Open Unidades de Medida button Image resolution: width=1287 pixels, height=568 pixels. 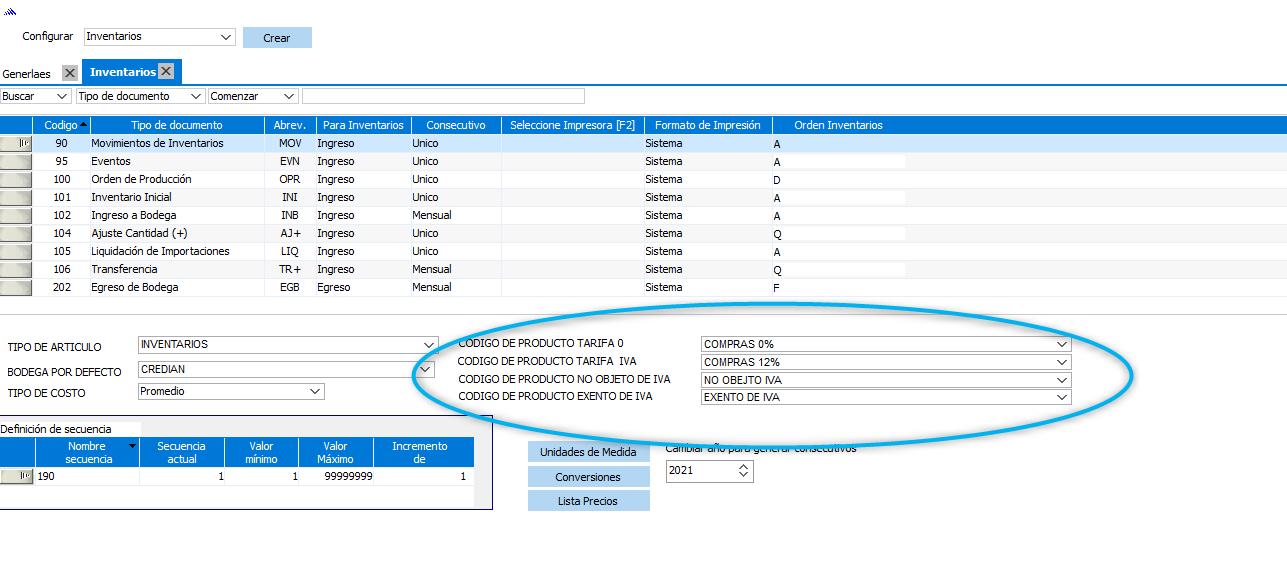(588, 452)
